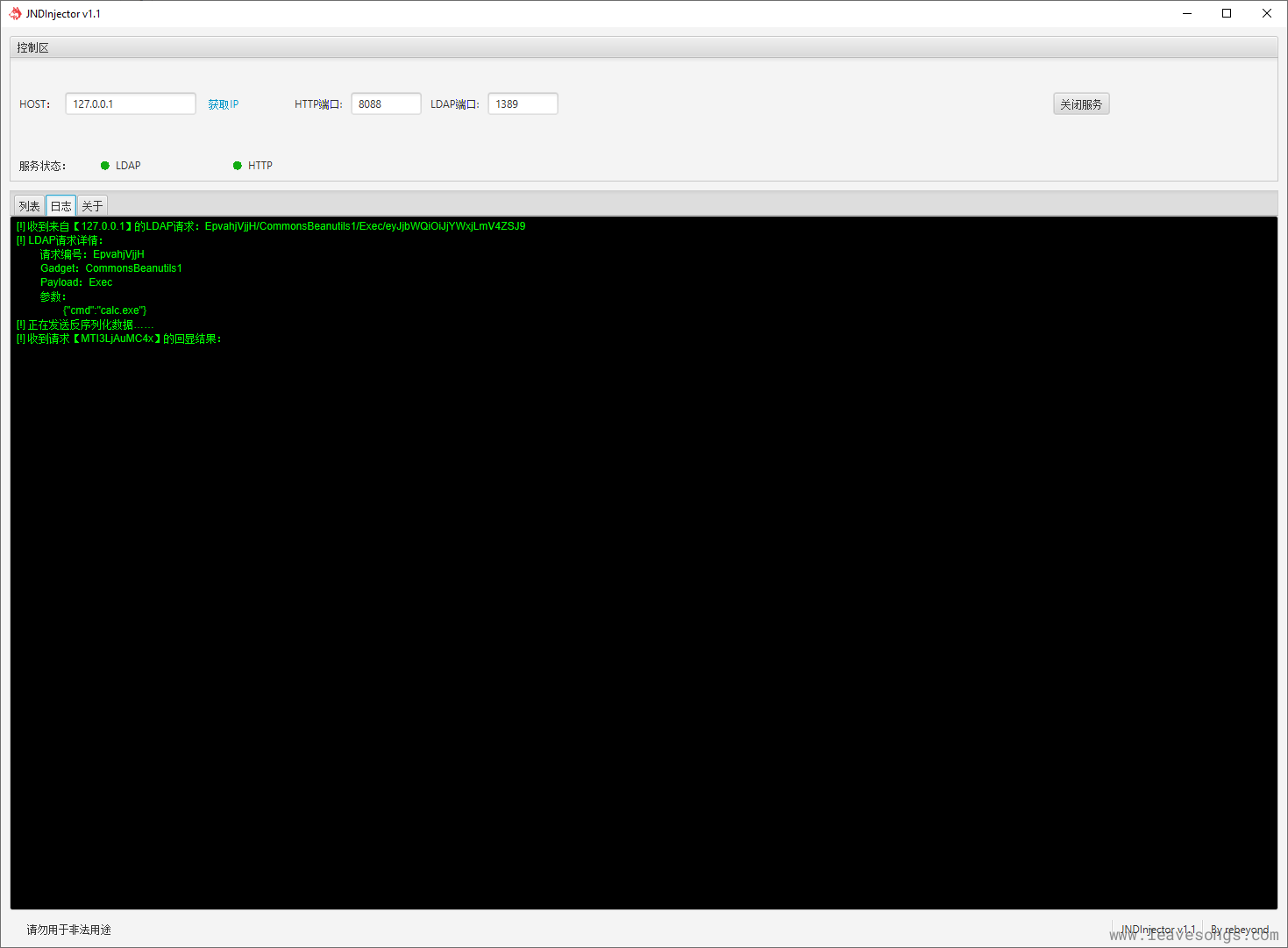Click the 获取IP link
The height and width of the screenshot is (948, 1288).
point(223,104)
